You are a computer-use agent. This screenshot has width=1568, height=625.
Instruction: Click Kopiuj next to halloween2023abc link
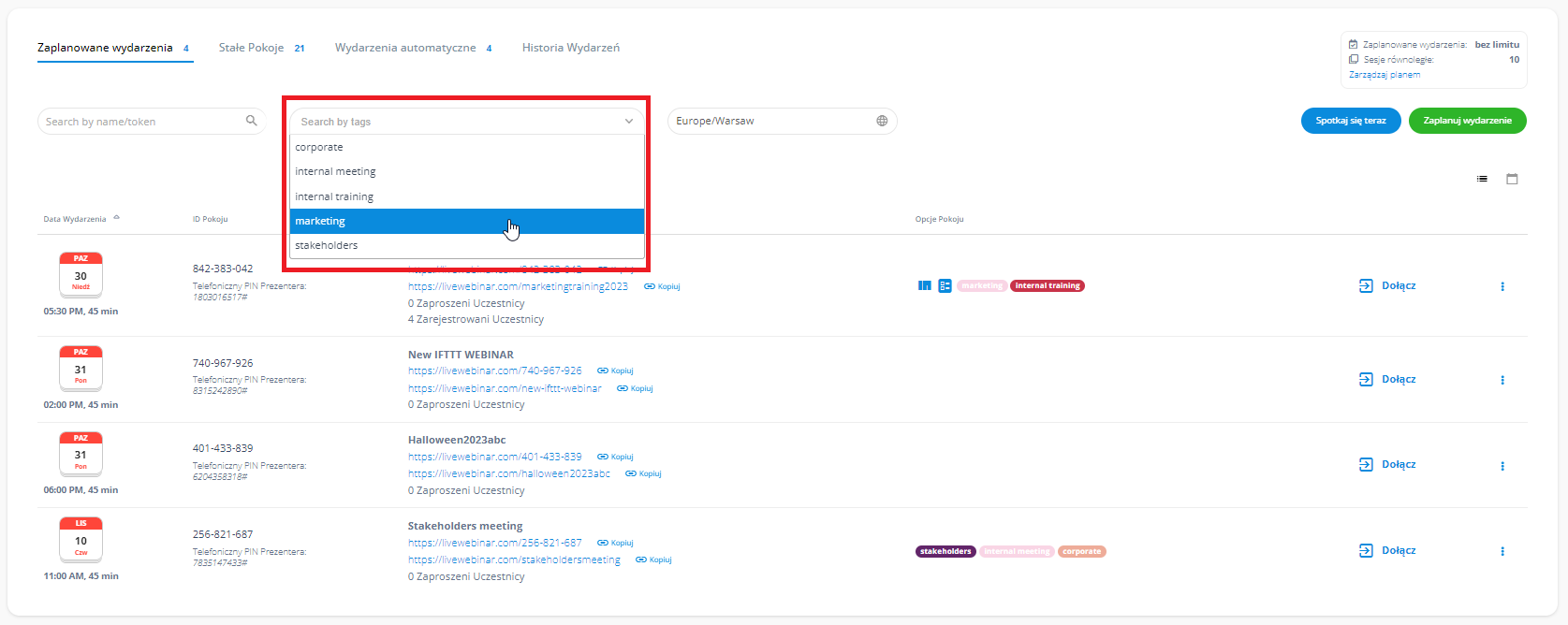pos(643,473)
